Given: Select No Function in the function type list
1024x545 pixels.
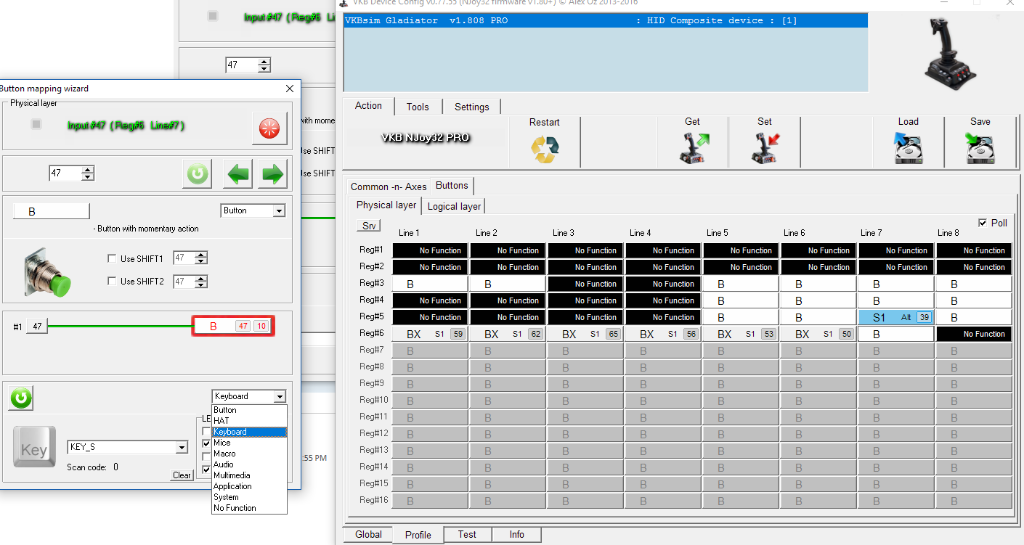Looking at the screenshot, I should [249, 508].
